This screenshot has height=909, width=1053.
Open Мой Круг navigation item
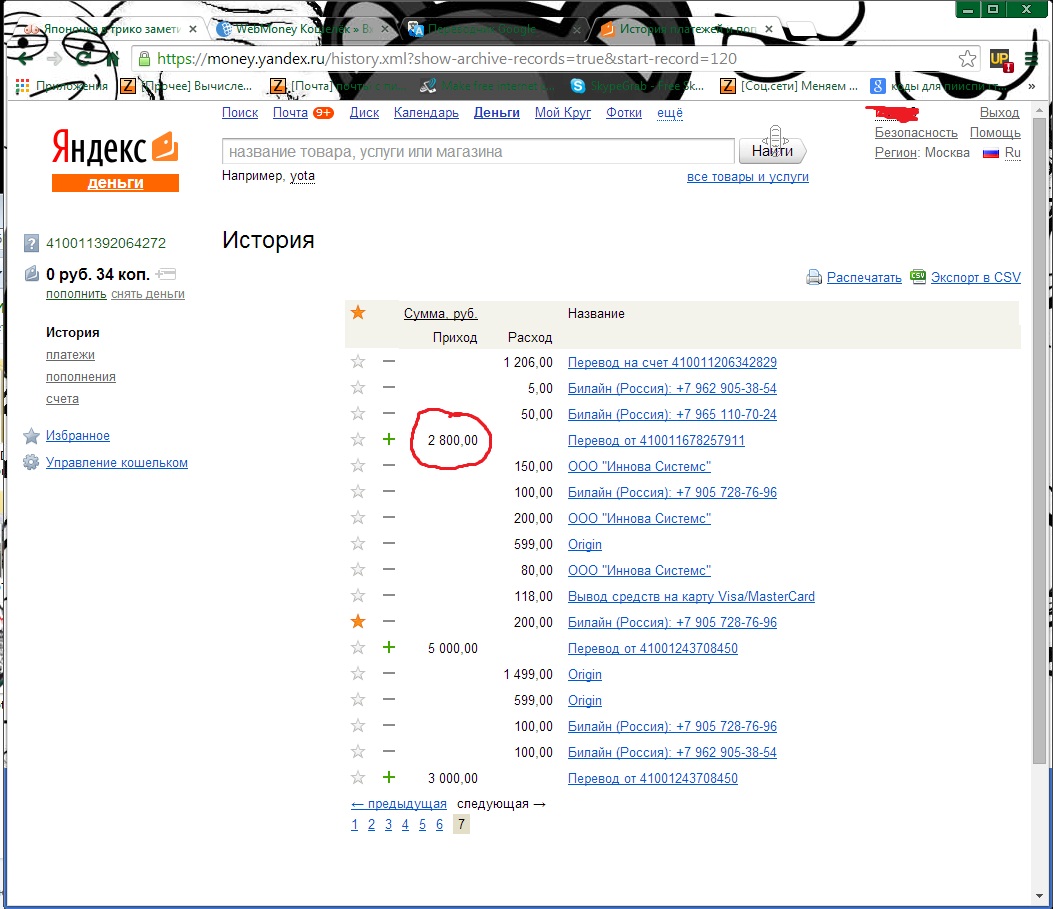tap(563, 113)
